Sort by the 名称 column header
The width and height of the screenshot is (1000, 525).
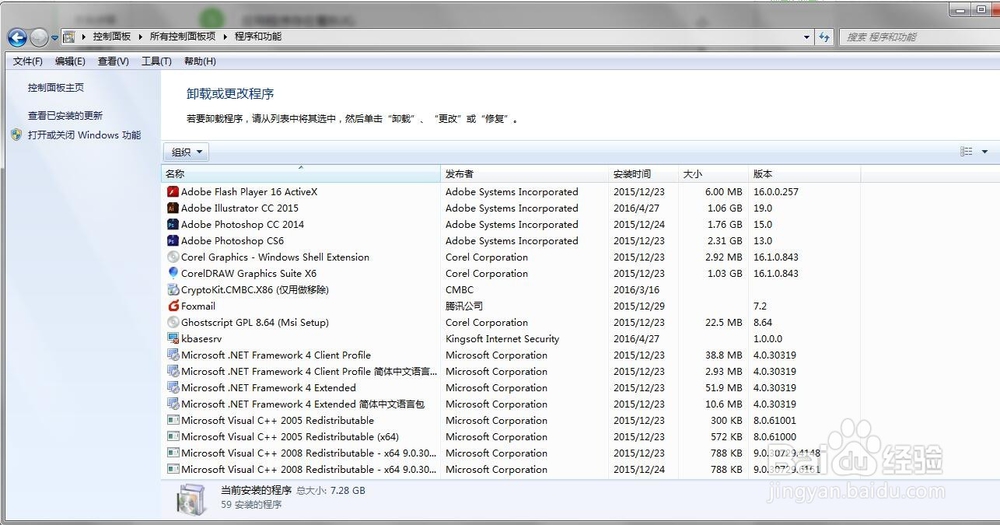[x=300, y=174]
